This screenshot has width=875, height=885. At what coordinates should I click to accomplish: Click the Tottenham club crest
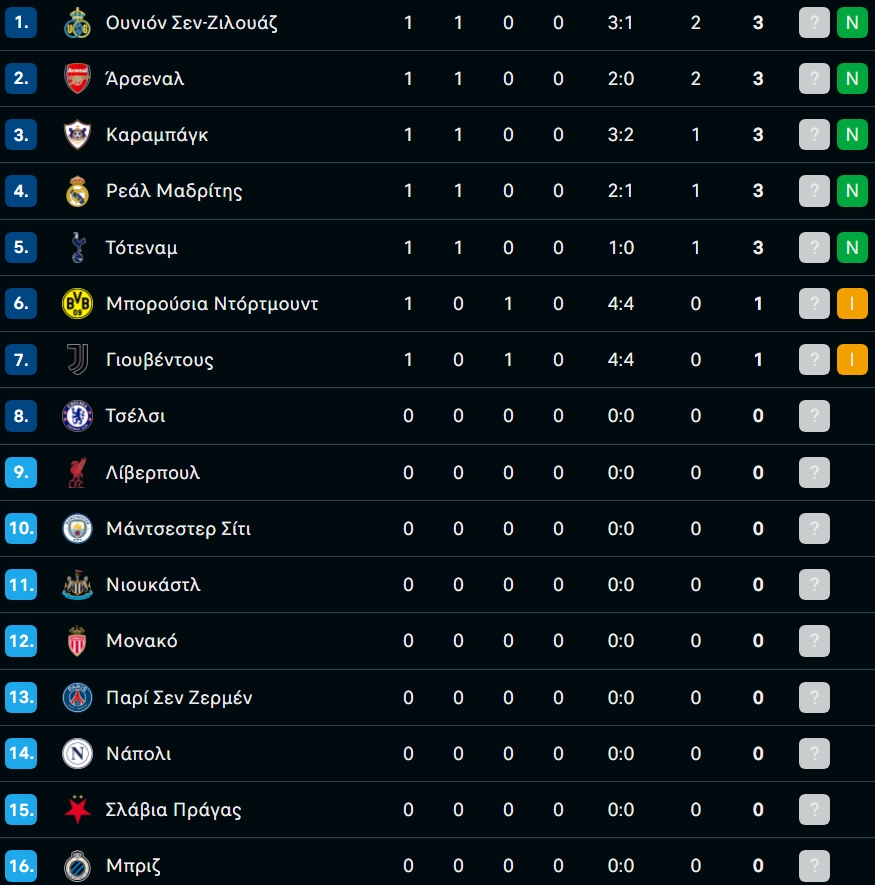point(77,247)
